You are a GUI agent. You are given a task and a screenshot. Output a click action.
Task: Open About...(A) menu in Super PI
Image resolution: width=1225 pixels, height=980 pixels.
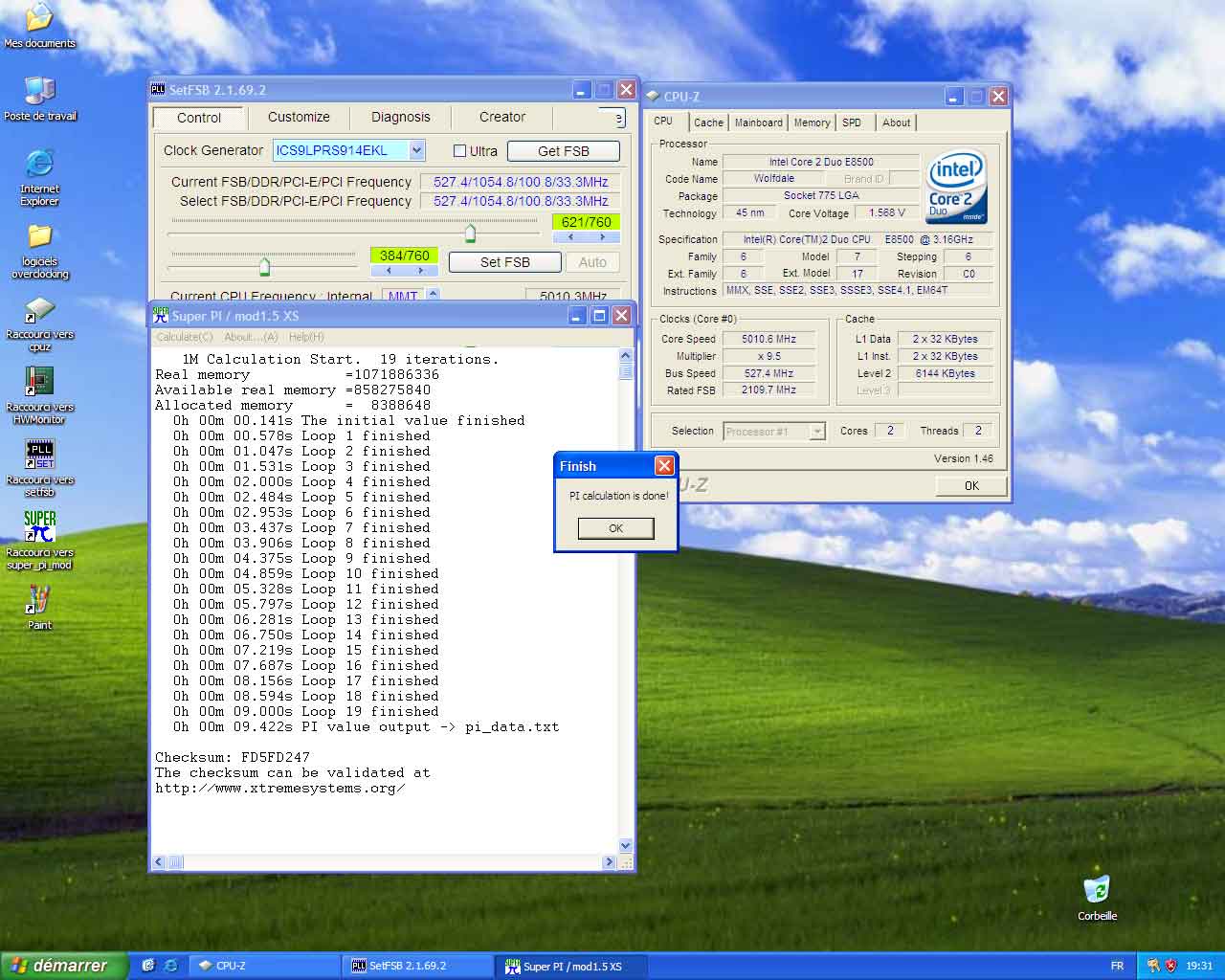click(x=251, y=337)
